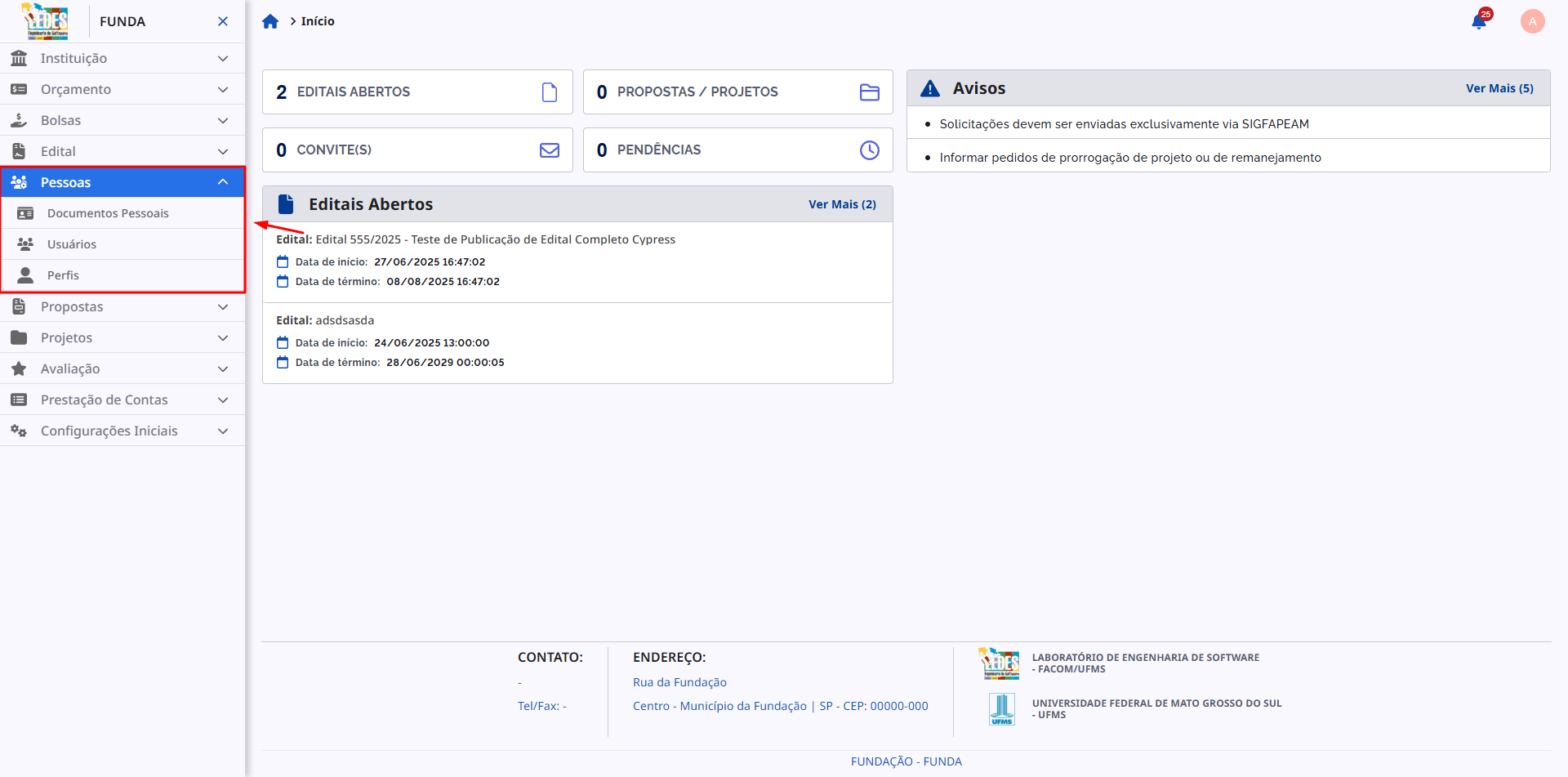Image resolution: width=1568 pixels, height=777 pixels.
Task: Close the FUNDA sidebar with the X
Action: [222, 20]
